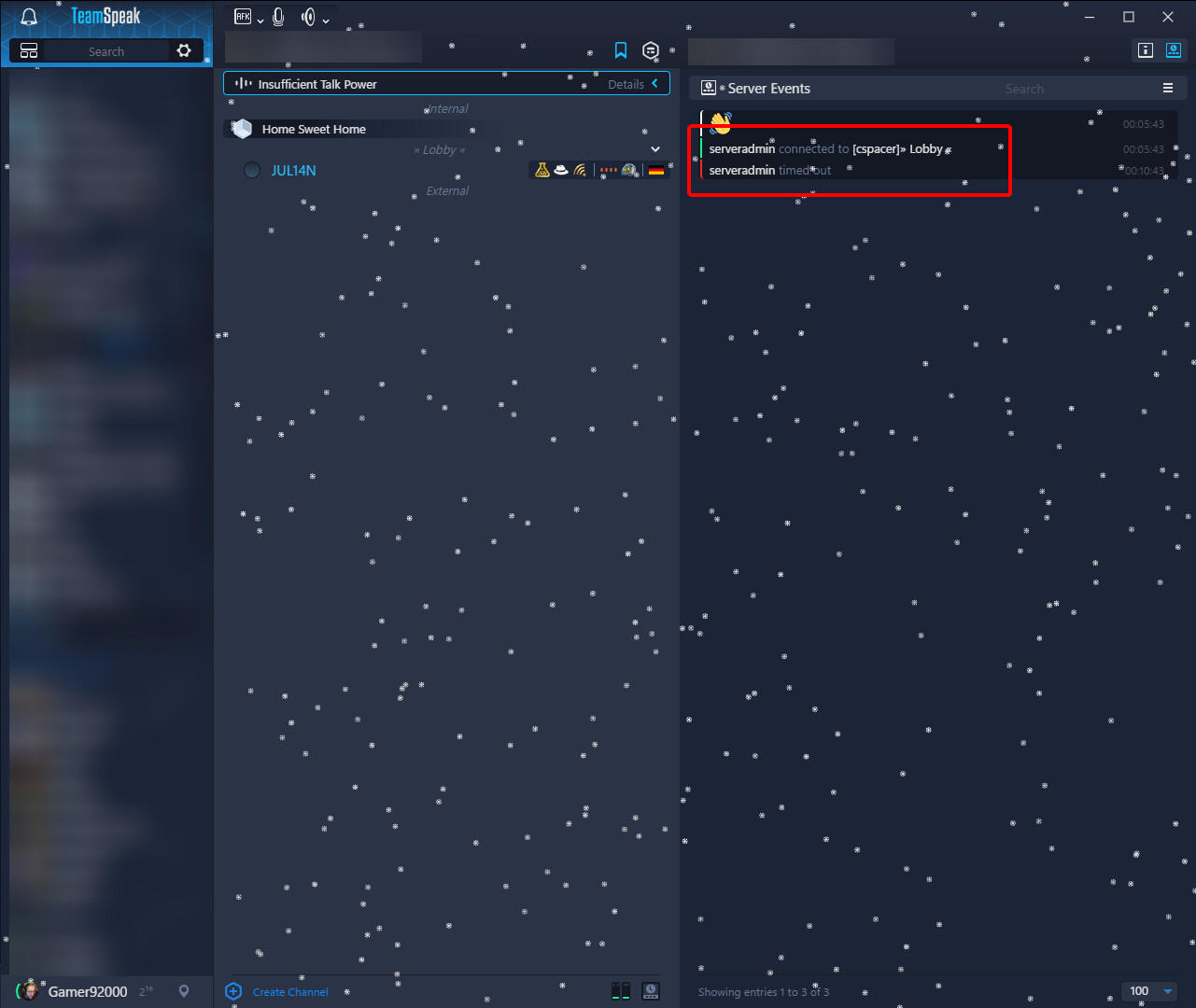Image resolution: width=1196 pixels, height=1008 pixels.
Task: Click the Create Channel button
Action: click(276, 991)
